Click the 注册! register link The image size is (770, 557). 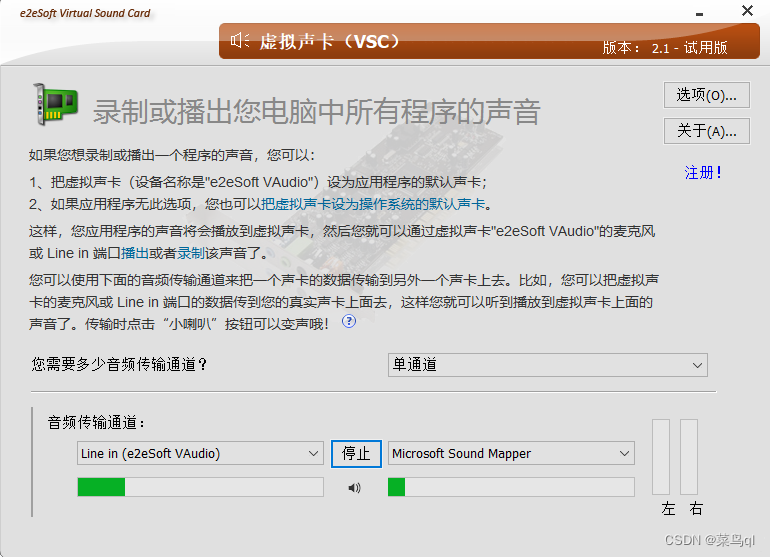click(x=703, y=172)
